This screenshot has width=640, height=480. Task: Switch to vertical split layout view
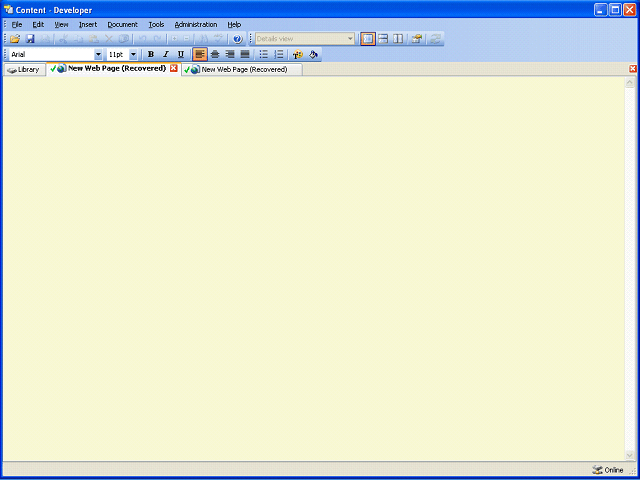pyautogui.click(x=398, y=39)
